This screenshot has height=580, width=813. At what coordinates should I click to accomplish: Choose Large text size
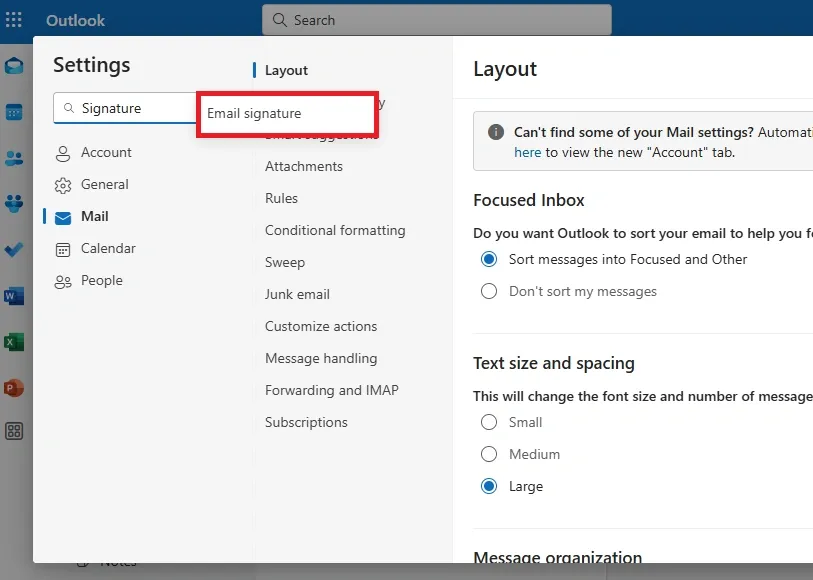pyautogui.click(x=488, y=486)
